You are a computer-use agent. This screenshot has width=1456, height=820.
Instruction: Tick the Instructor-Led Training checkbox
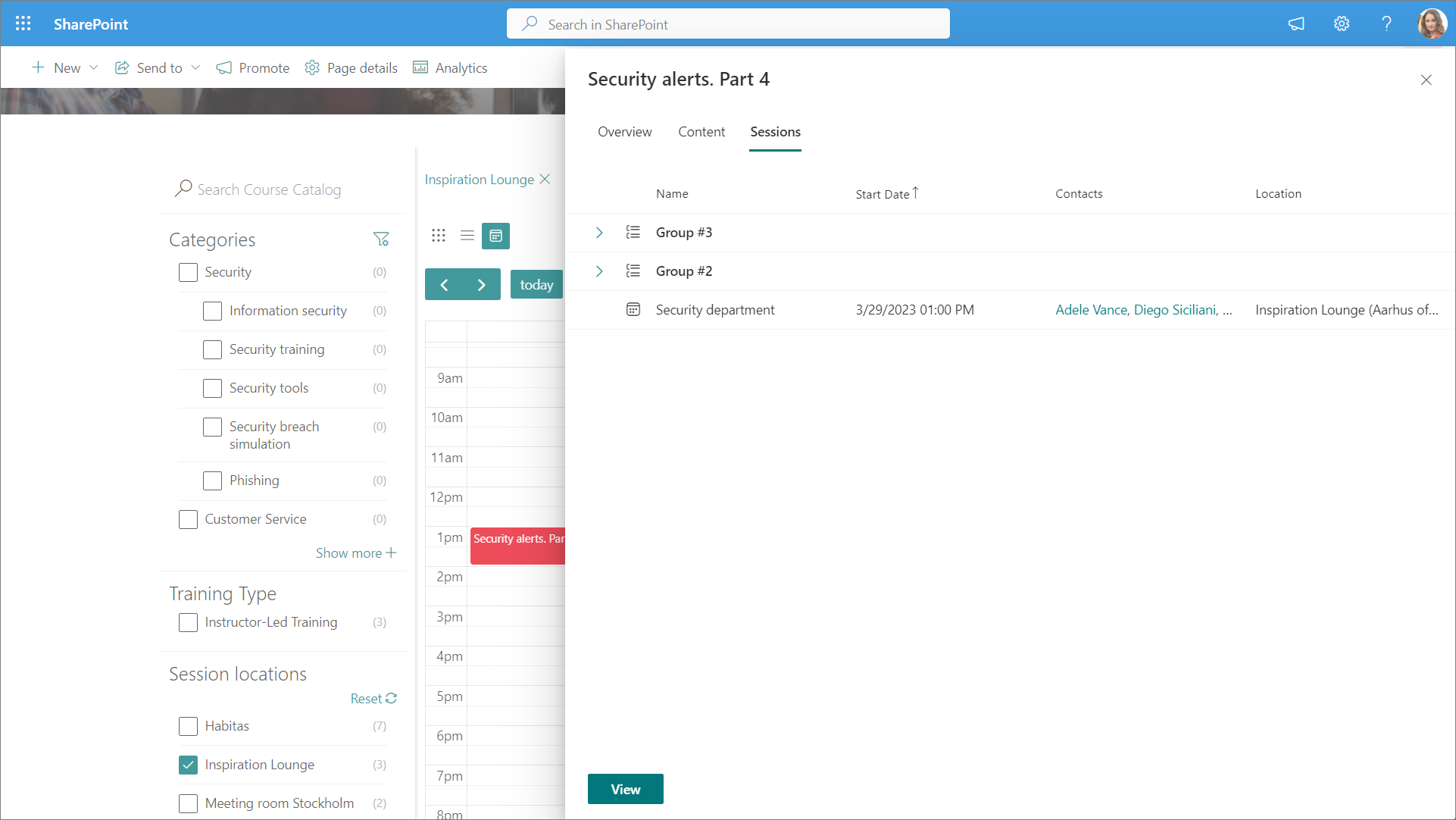pos(188,622)
